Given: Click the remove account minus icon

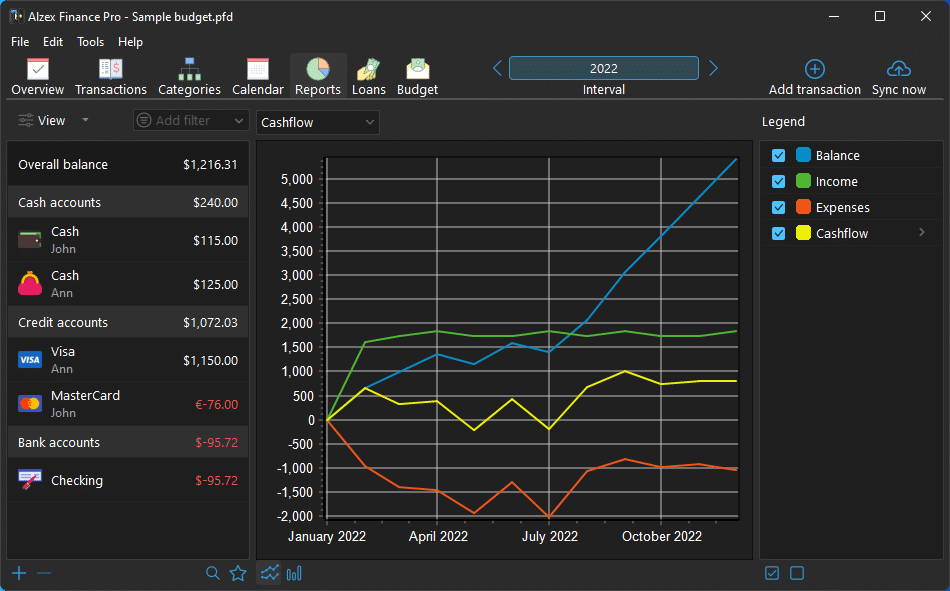Looking at the screenshot, I should click(x=44, y=573).
